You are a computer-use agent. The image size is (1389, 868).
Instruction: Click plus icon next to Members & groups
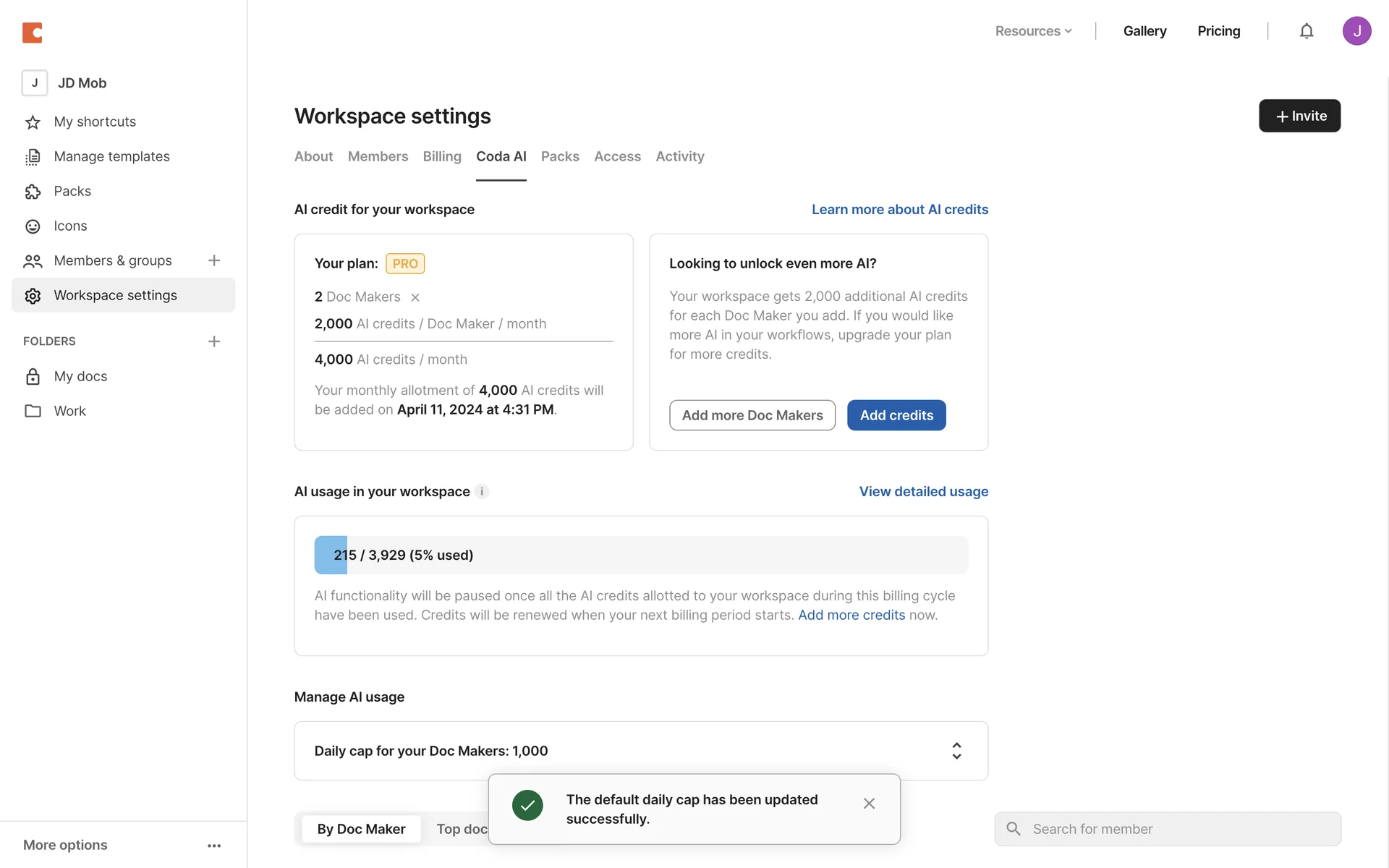tap(214, 260)
